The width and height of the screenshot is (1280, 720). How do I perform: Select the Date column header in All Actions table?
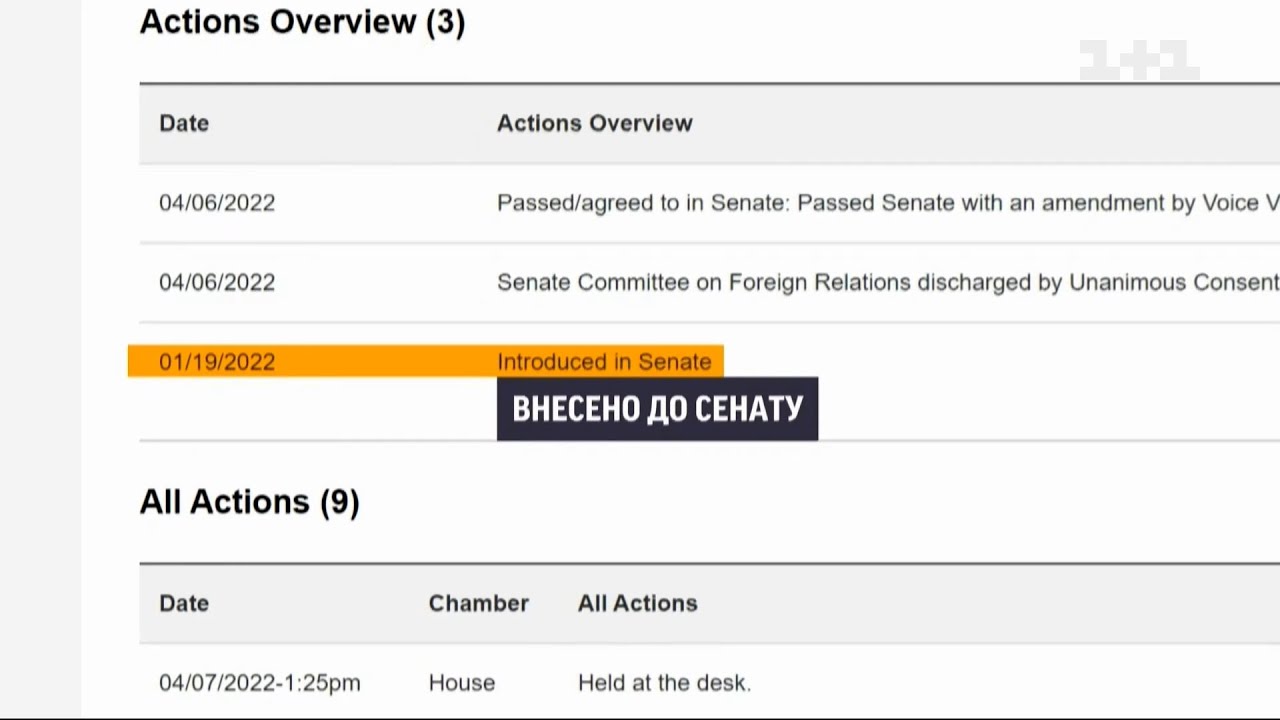[184, 603]
